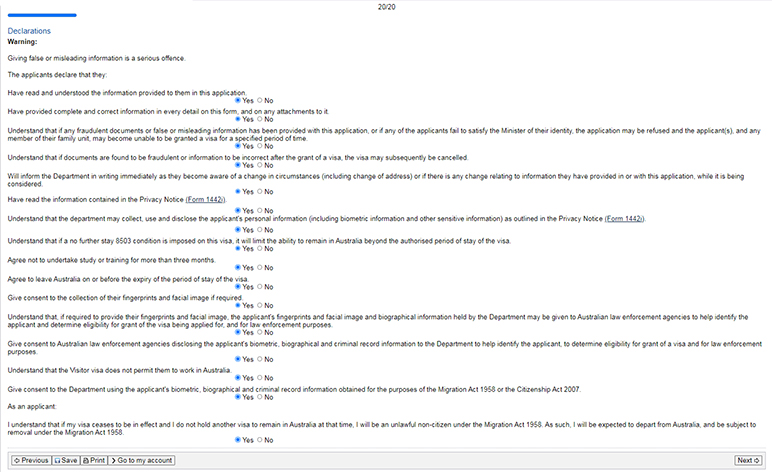This screenshot has height=472, width=772.
Task: Open Form 1442i link after 'Have read the information'
Action: (205, 199)
